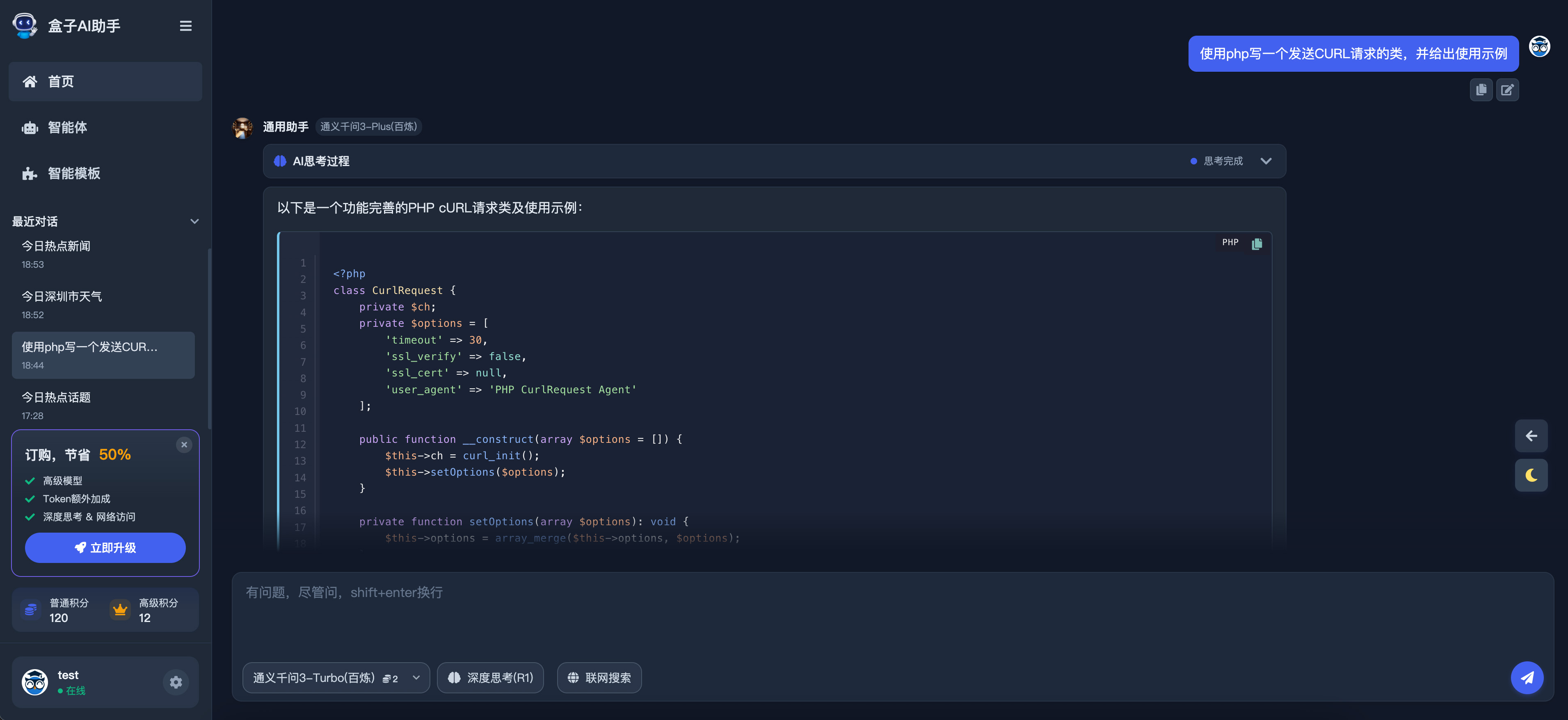Select the 使用php写一个发送CUR... conversation
Screen dimensions: 1568x720
(x=103, y=355)
